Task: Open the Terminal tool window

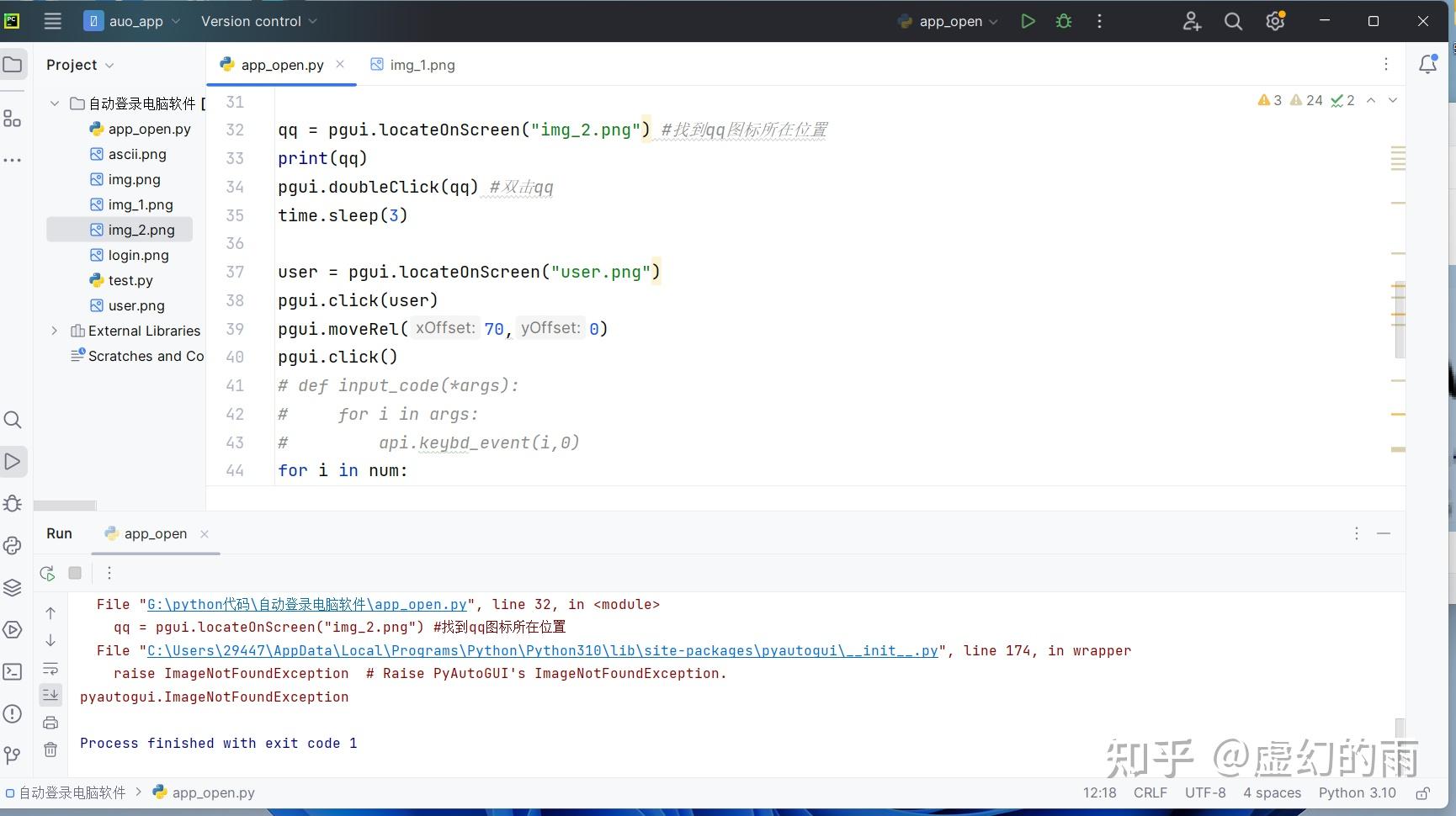Action: point(13,671)
